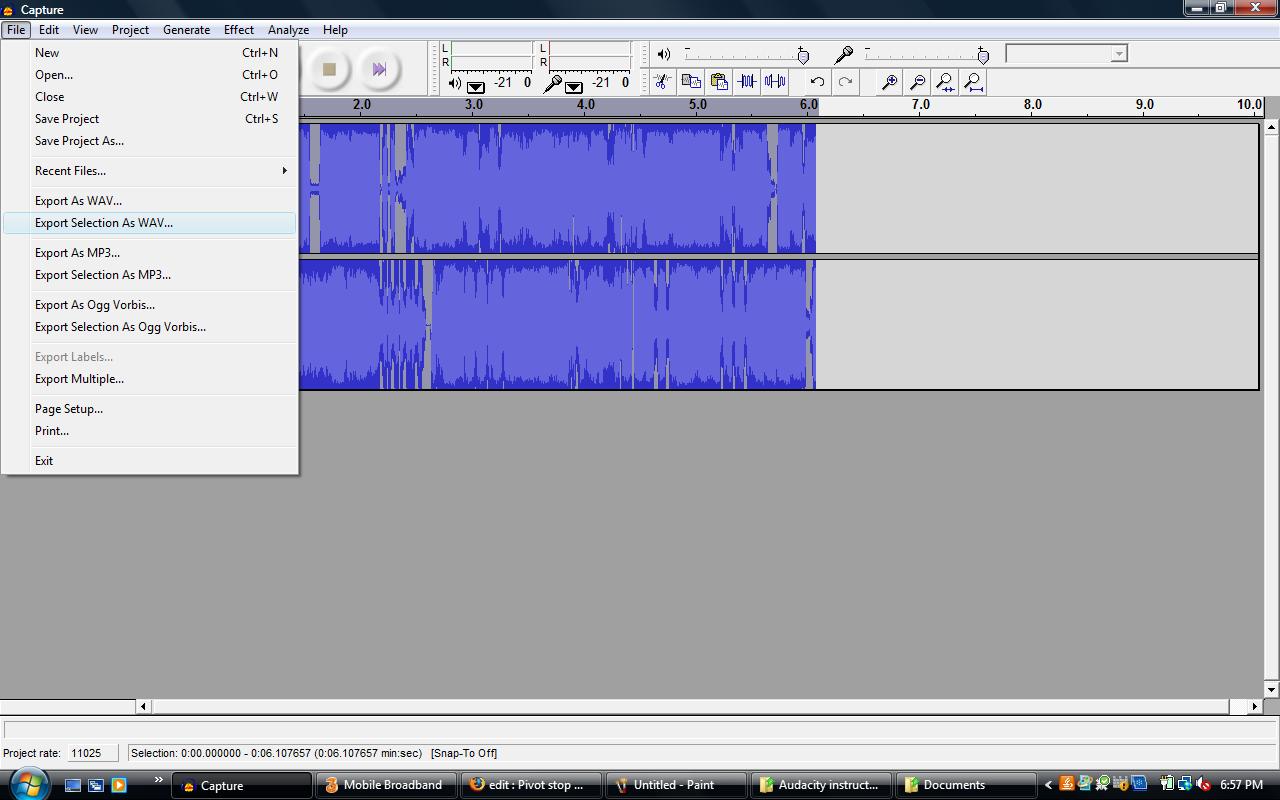Image resolution: width=1280 pixels, height=800 pixels.
Task: Click the Trim outside selection icon
Action: click(747, 82)
